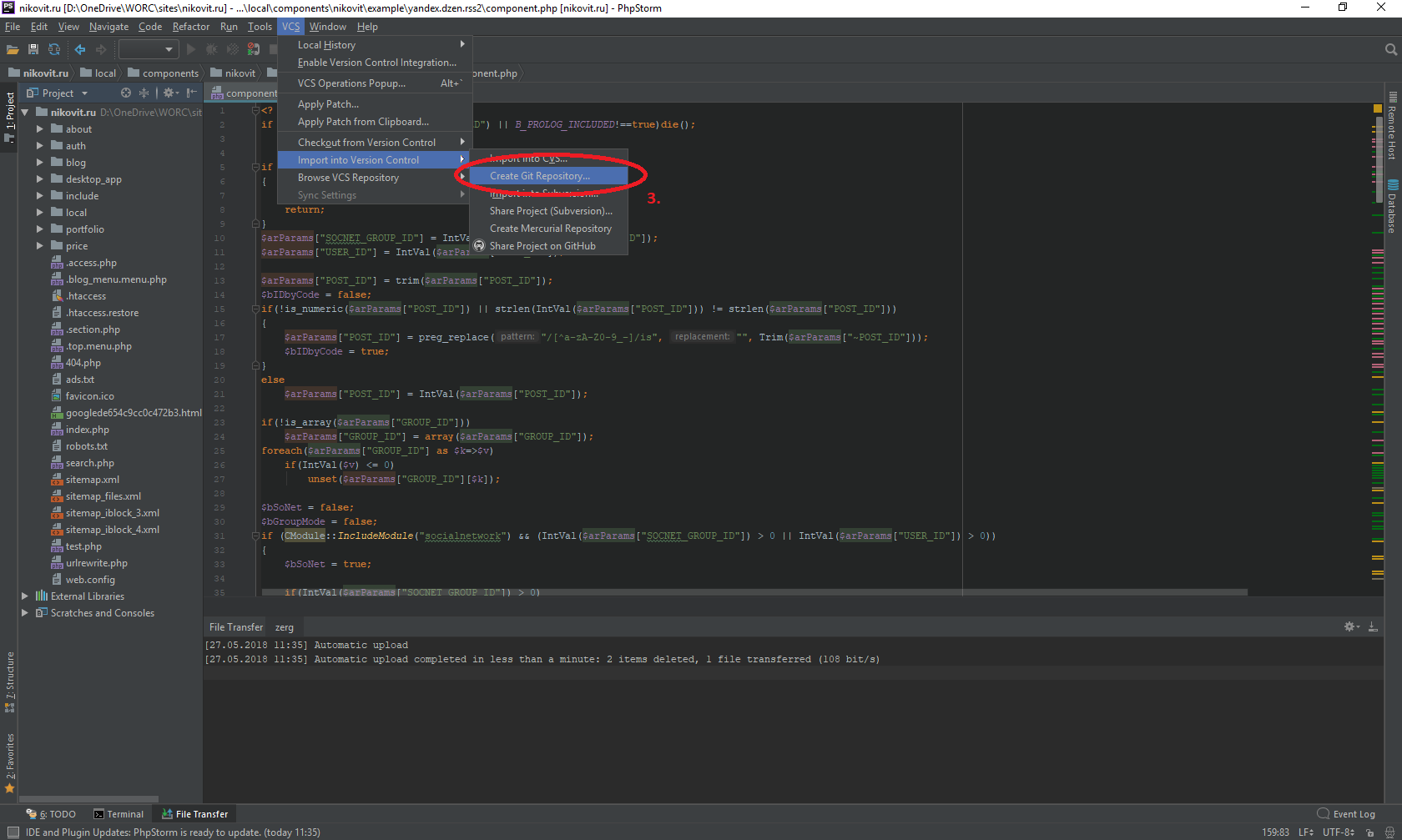Click the editor horizontal scrollbar
The width and height of the screenshot is (1402, 840).
tap(754, 592)
